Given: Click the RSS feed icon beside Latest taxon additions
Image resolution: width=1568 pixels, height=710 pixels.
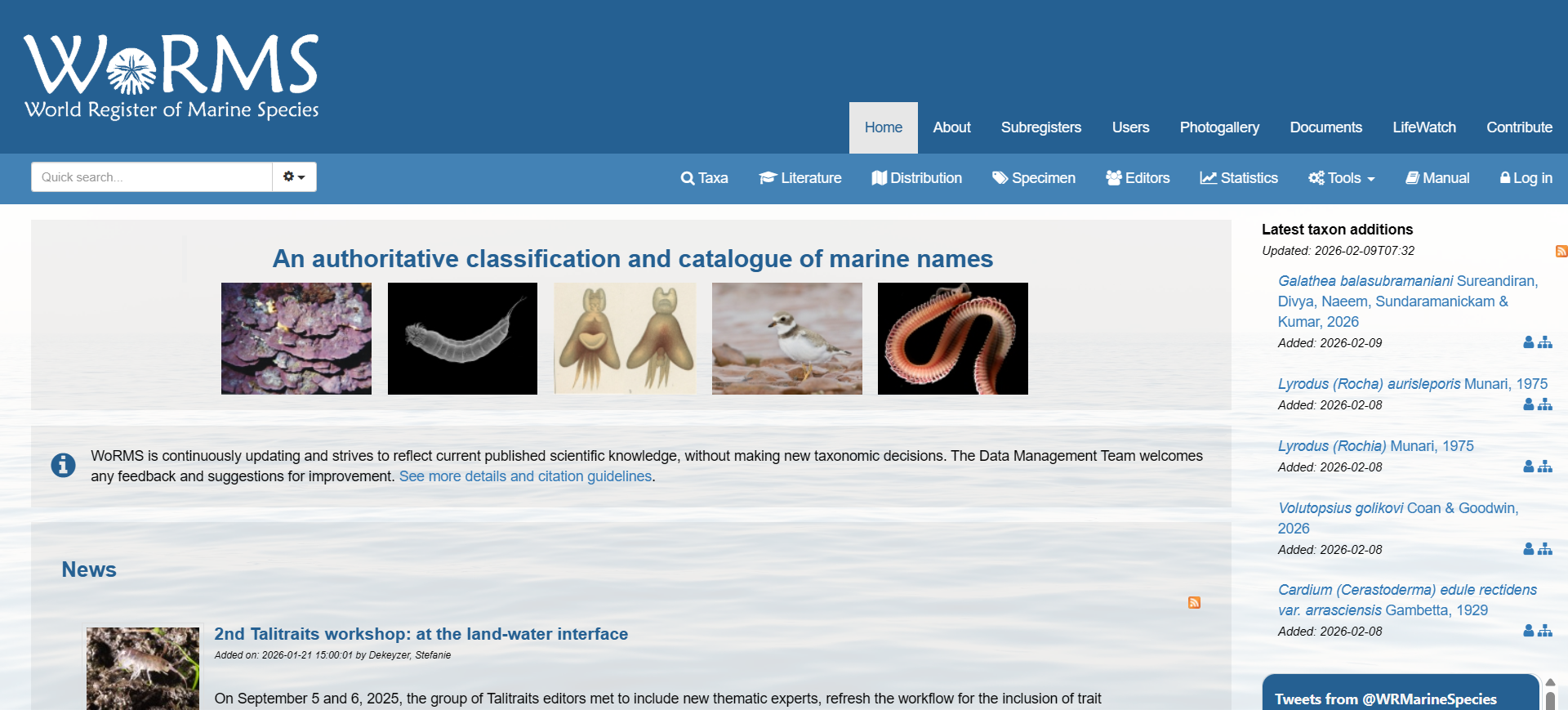Looking at the screenshot, I should (1561, 252).
